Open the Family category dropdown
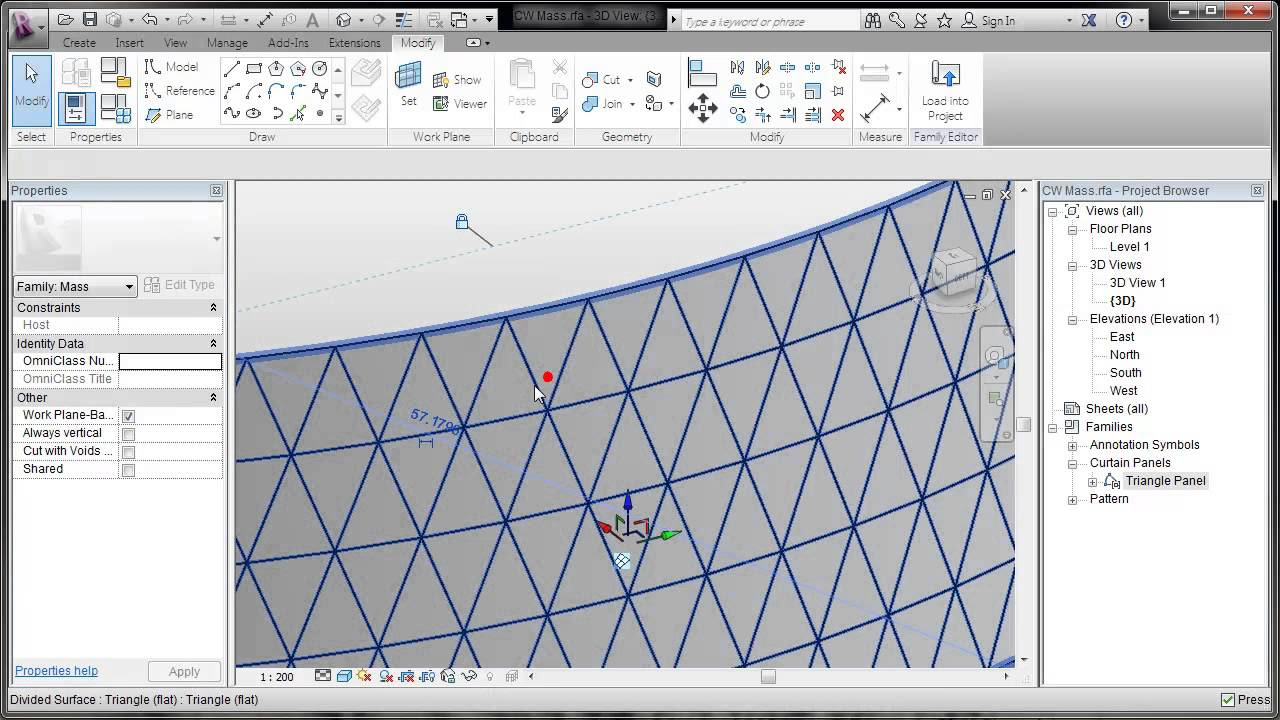This screenshot has width=1280, height=720. [128, 286]
